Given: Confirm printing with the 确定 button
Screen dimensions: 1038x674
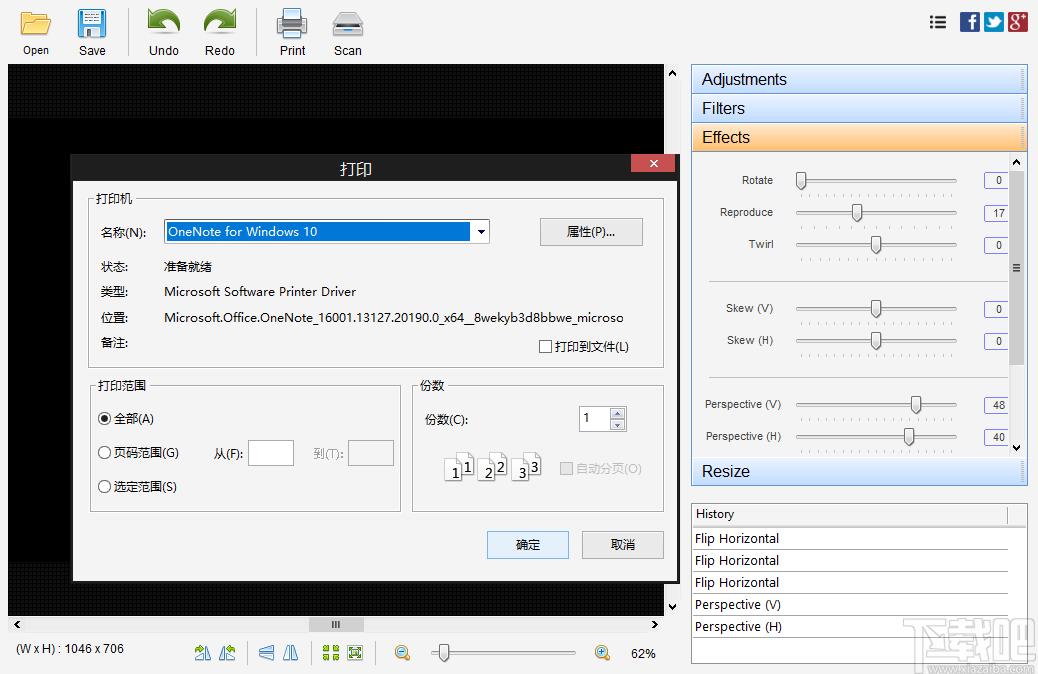Looking at the screenshot, I should tap(528, 544).
